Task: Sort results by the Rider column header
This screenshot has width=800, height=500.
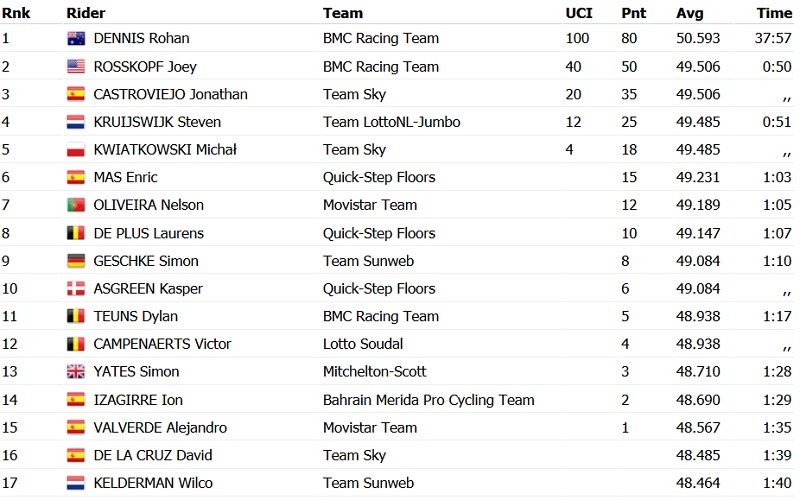Action: 85,13
